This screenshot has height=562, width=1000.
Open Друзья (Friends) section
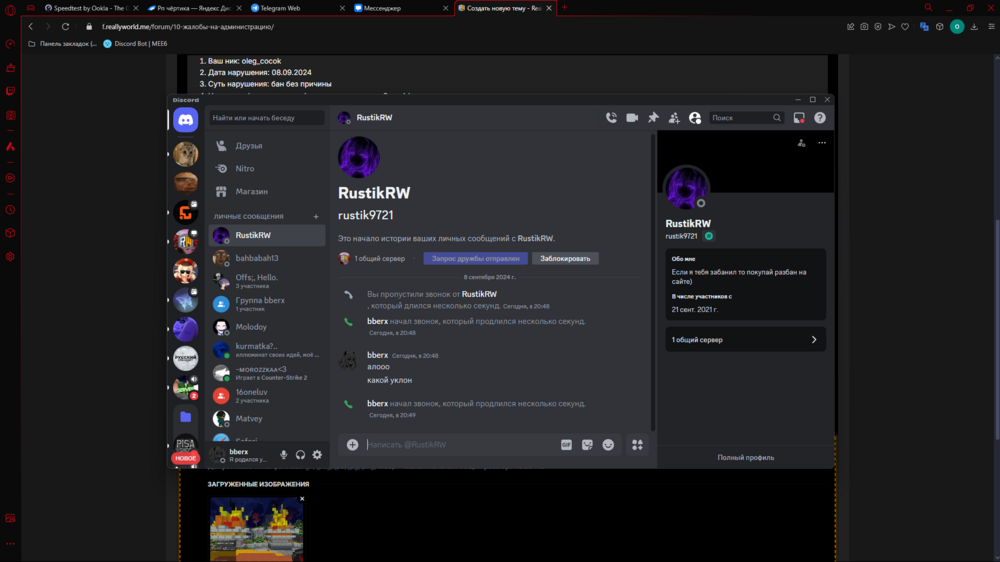[x=267, y=145]
